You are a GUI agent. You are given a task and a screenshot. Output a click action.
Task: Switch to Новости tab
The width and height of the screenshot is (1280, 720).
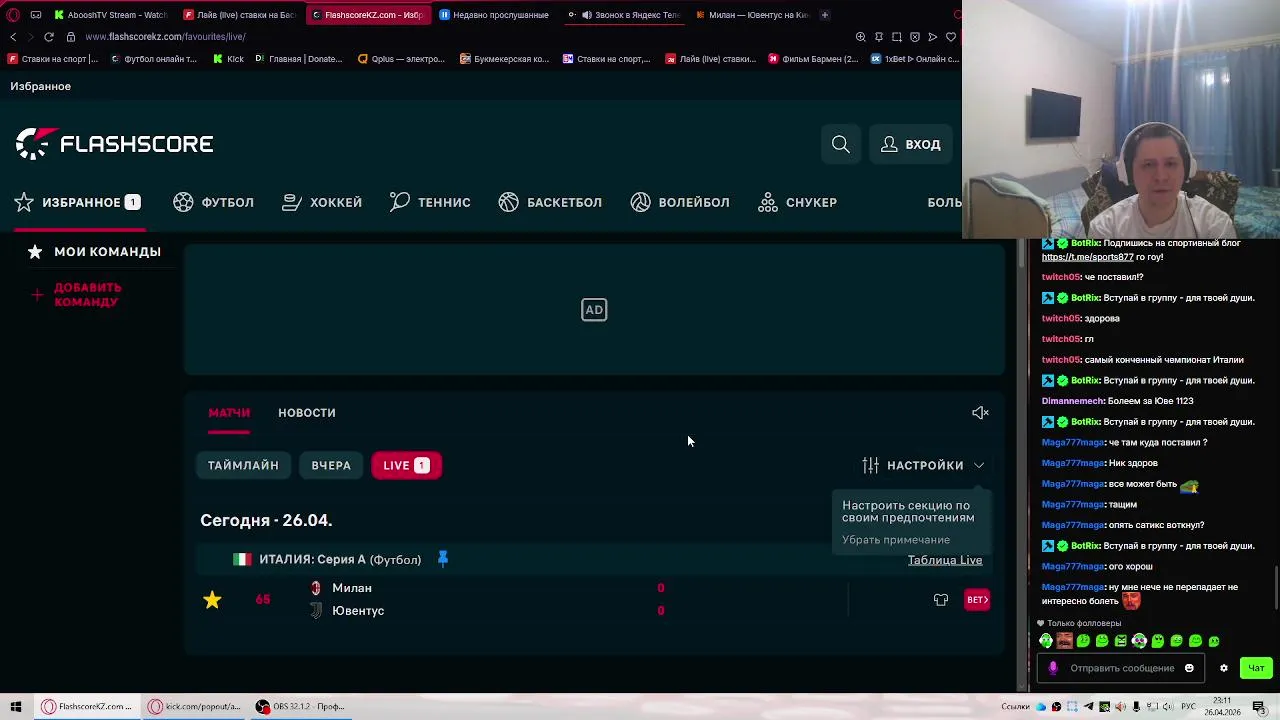(x=307, y=412)
